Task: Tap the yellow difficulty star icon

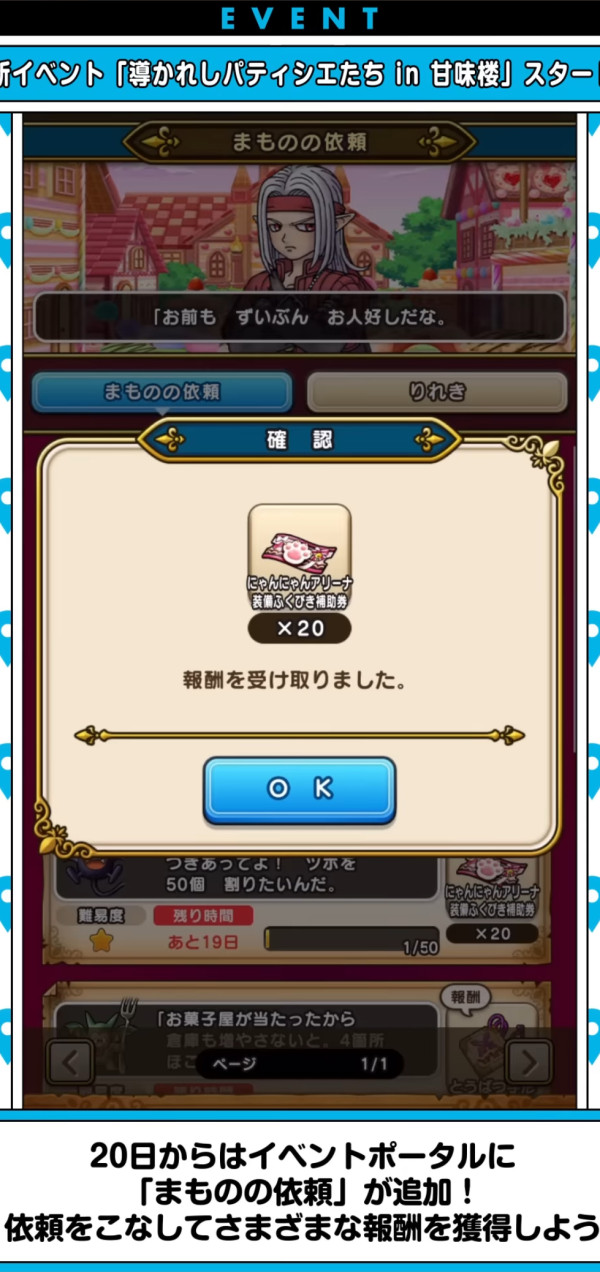Action: coord(101,940)
